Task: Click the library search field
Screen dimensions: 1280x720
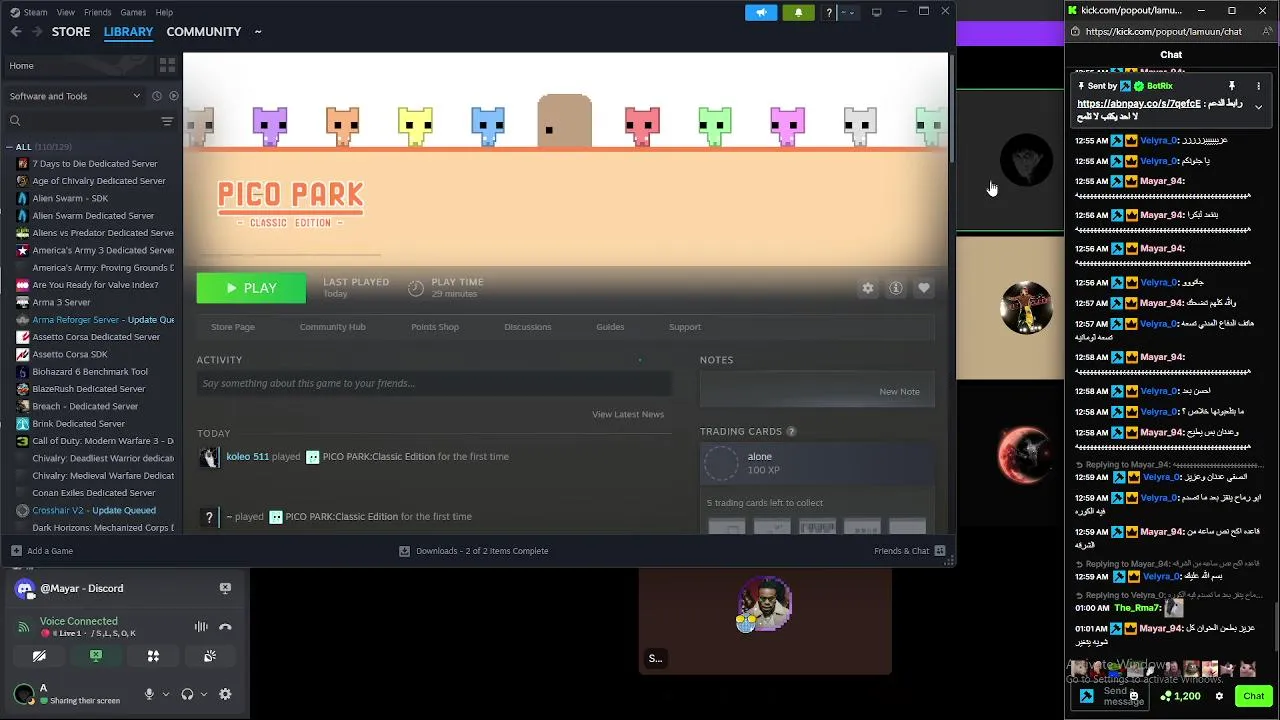Action: pos(85,121)
